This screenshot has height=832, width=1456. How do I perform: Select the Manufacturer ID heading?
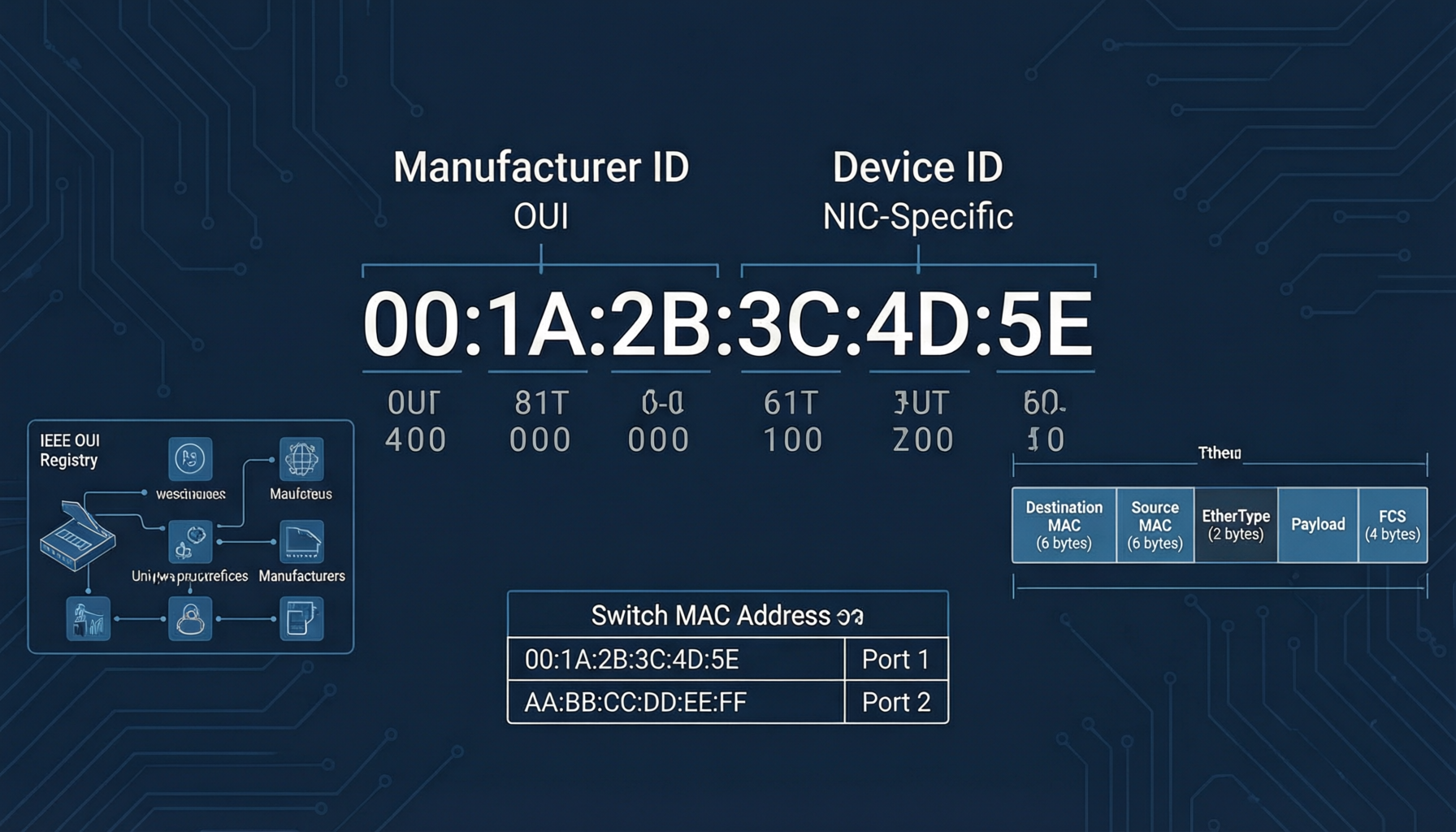click(x=541, y=167)
